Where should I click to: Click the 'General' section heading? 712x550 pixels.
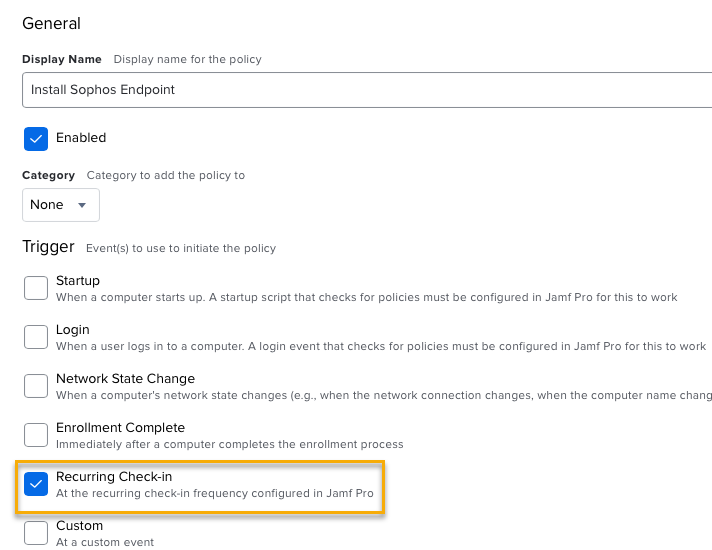[x=51, y=23]
